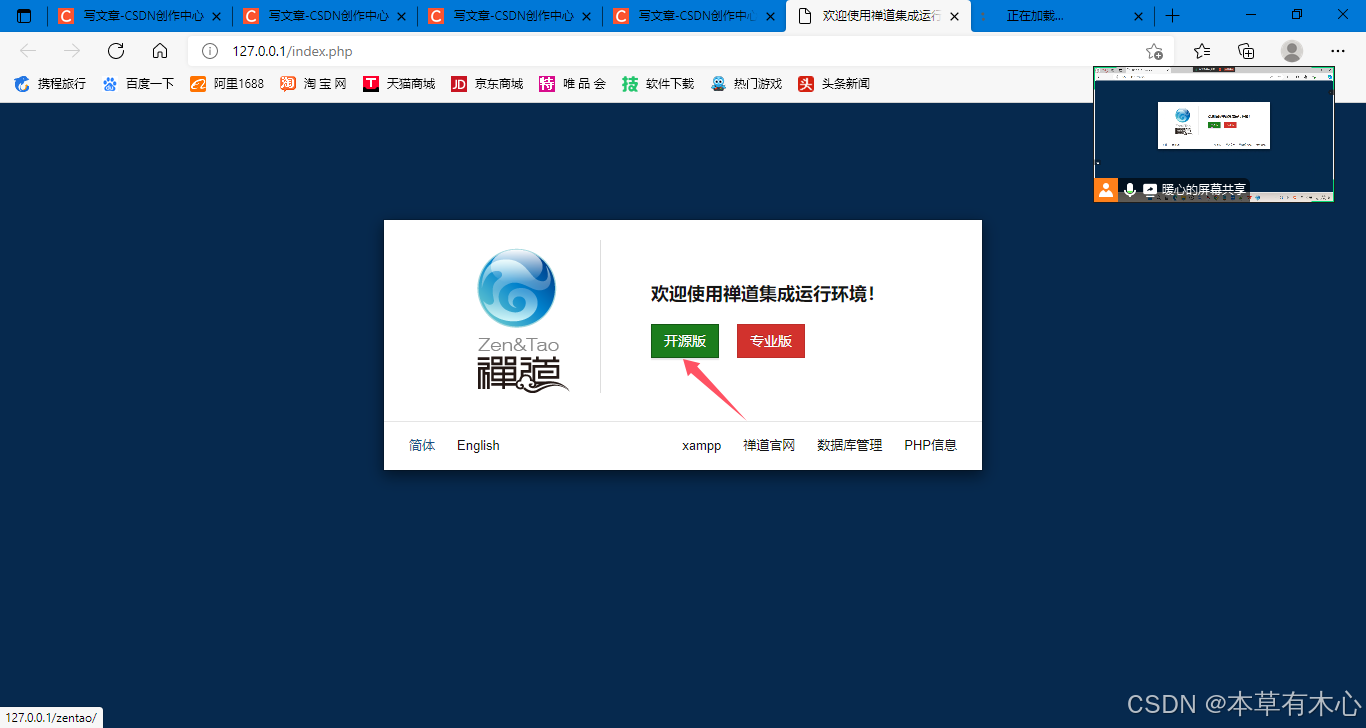Close the 欢迎使用禅道集成运行 tab
1366x728 pixels.
(x=955, y=16)
